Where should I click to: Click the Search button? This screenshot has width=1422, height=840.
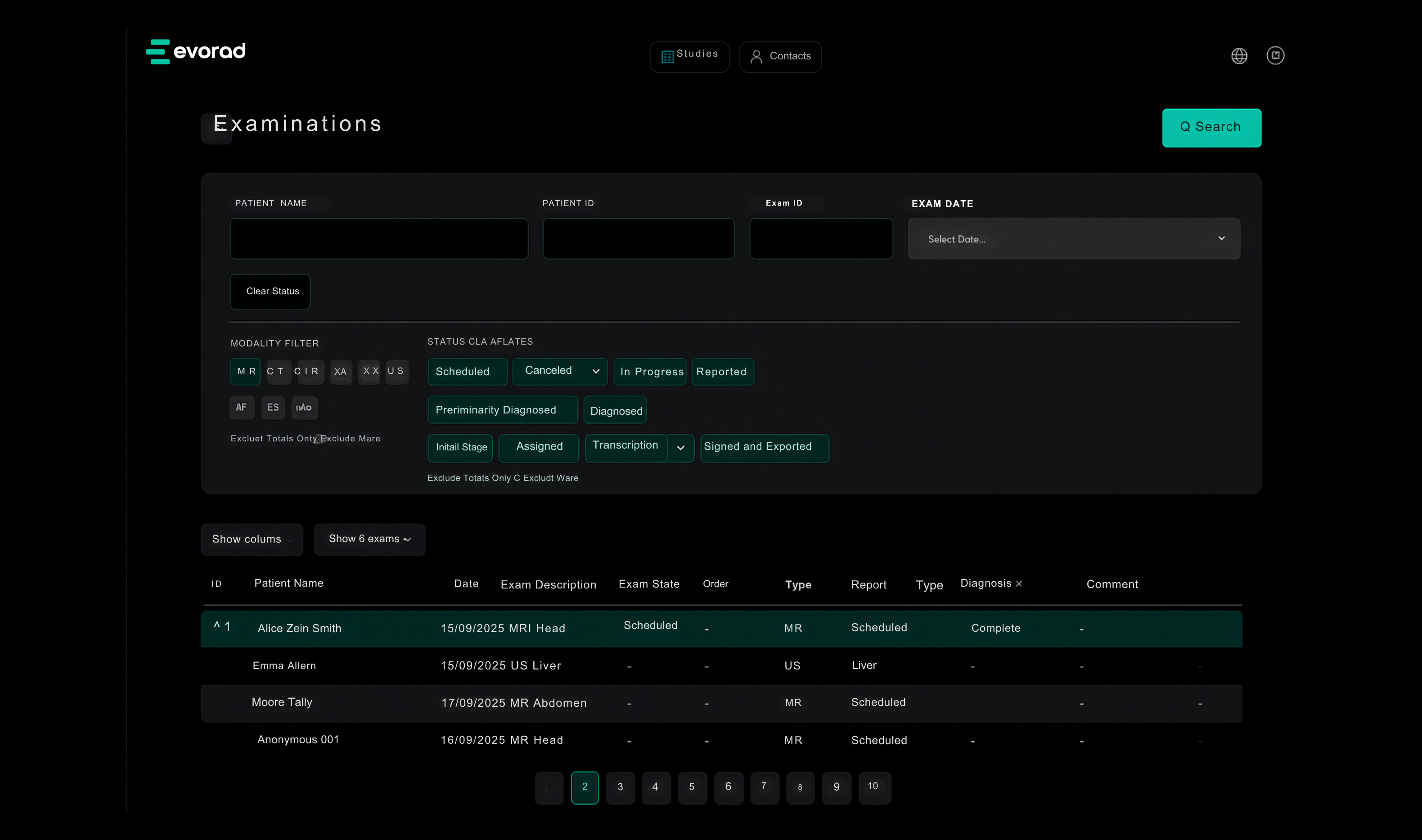click(1211, 127)
